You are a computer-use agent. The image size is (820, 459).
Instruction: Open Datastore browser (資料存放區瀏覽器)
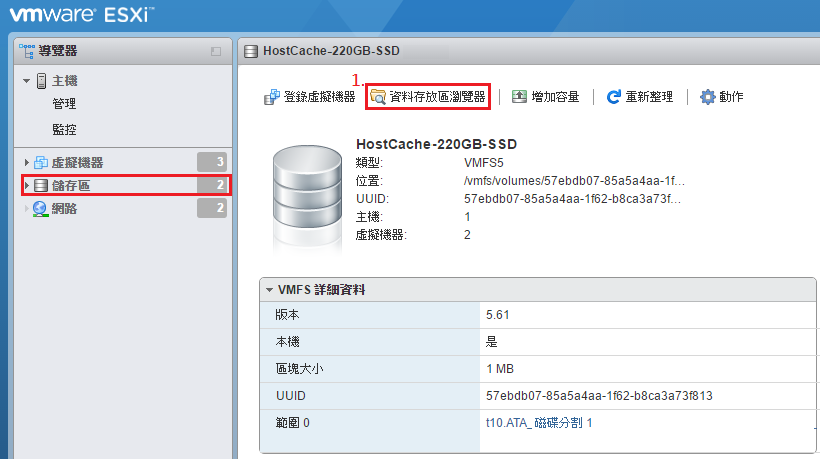[428, 97]
